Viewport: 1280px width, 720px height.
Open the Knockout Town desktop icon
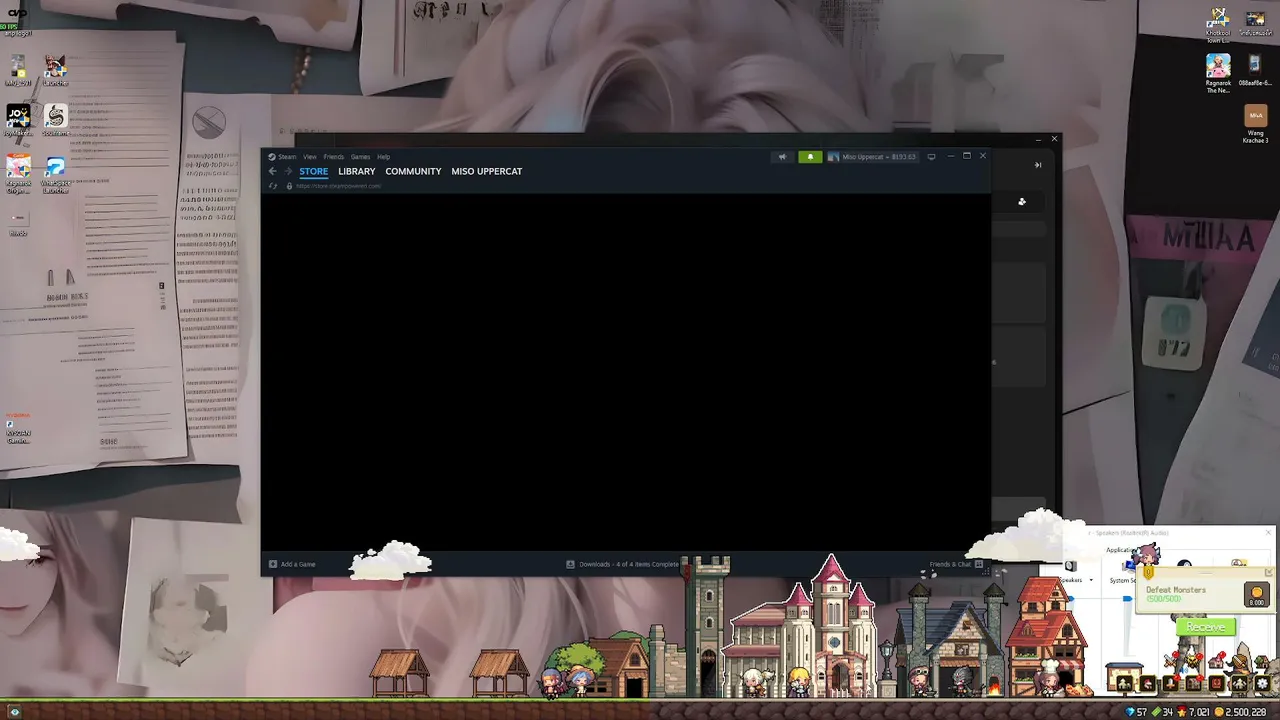[1218, 25]
